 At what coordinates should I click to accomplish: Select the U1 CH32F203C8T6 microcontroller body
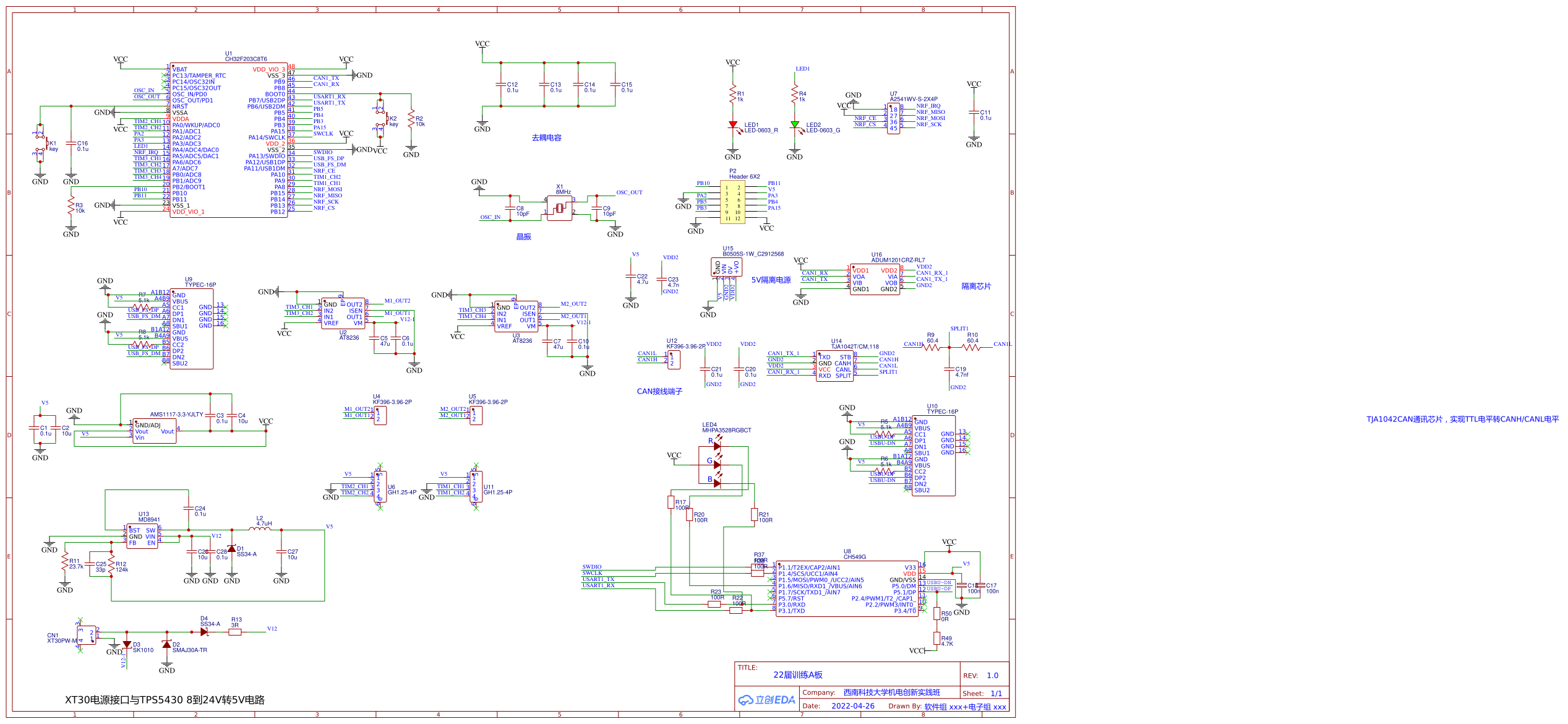coord(228,140)
